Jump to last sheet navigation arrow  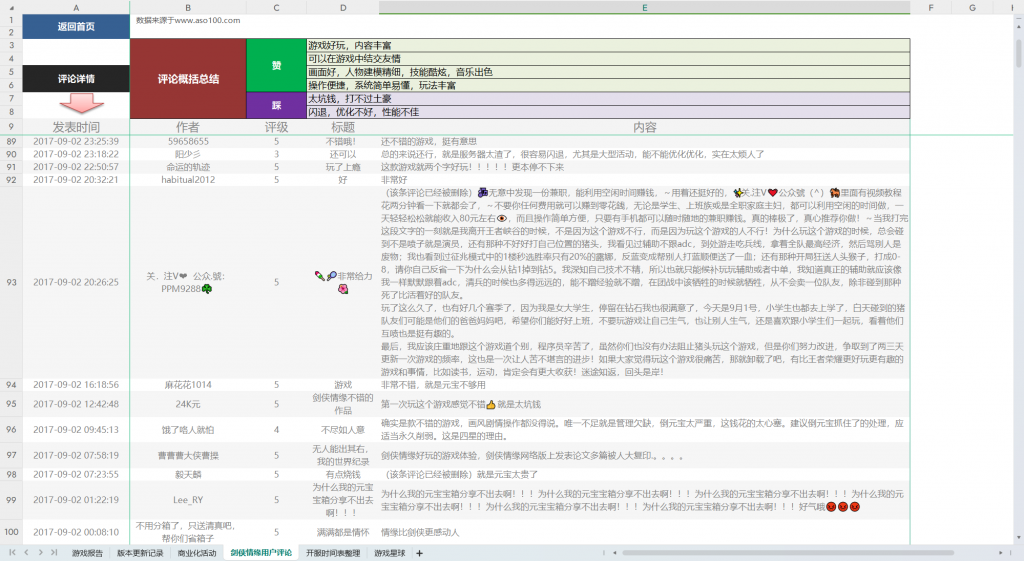(x=53, y=553)
